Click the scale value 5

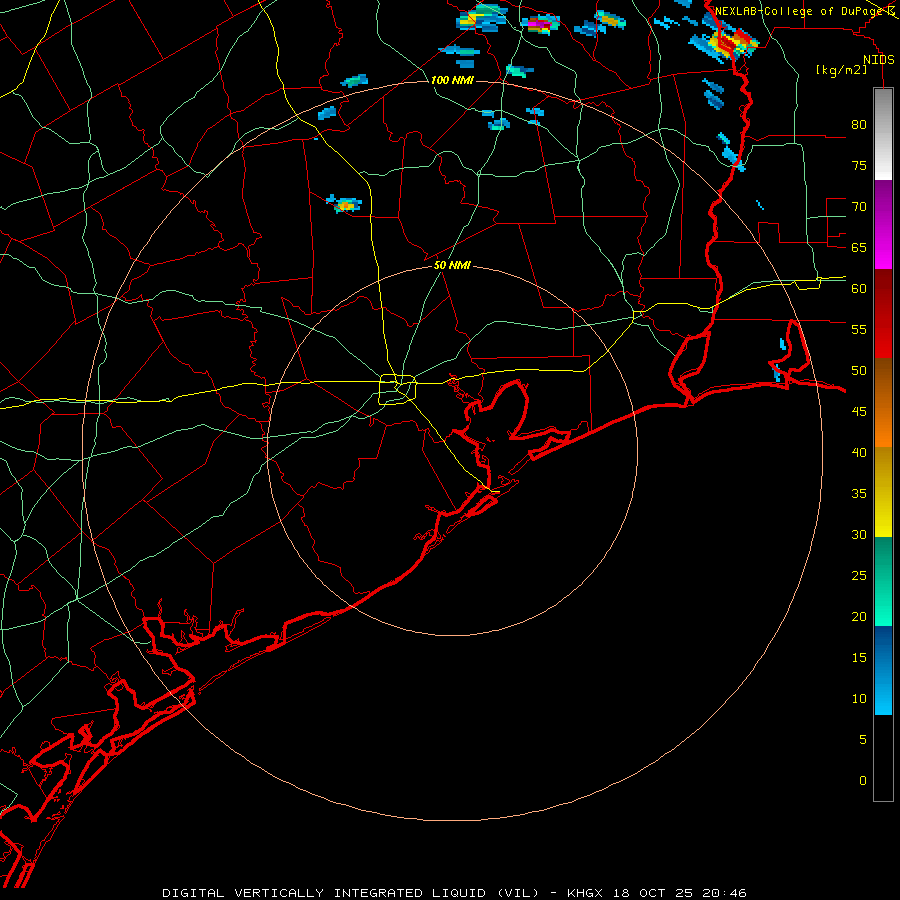(x=863, y=739)
